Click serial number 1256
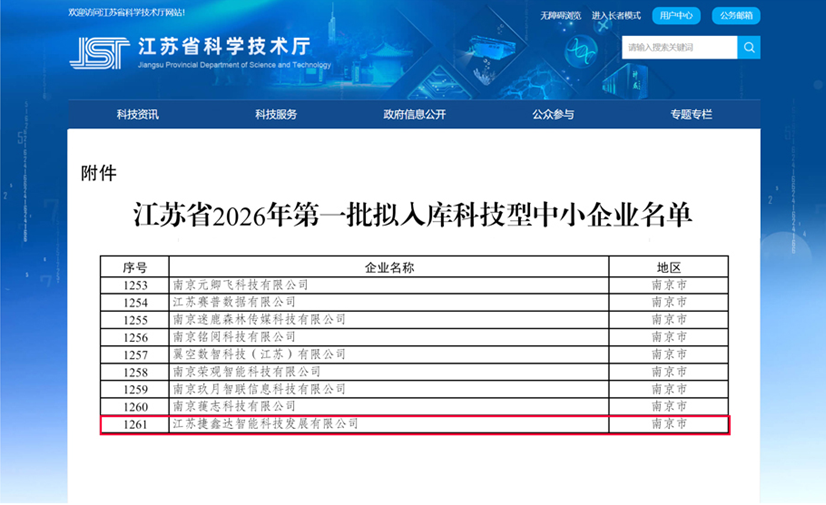The width and height of the screenshot is (826, 505). point(135,338)
